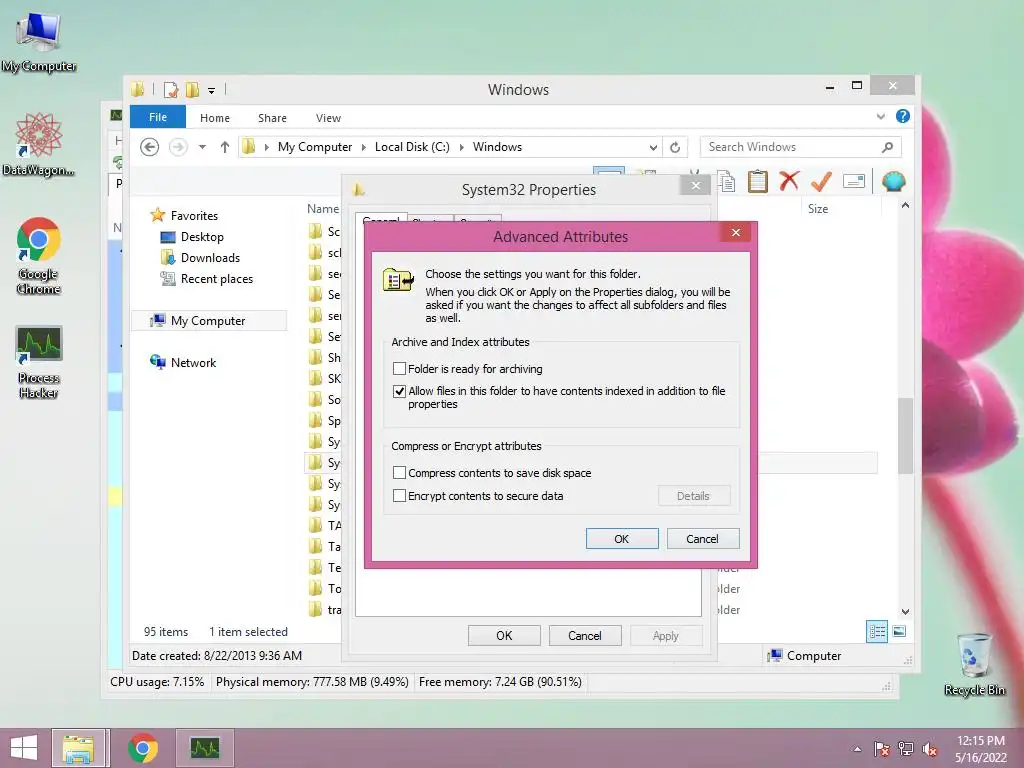Click the Forward arrow in Explorer
This screenshot has width=1024, height=768.
pos(178,147)
